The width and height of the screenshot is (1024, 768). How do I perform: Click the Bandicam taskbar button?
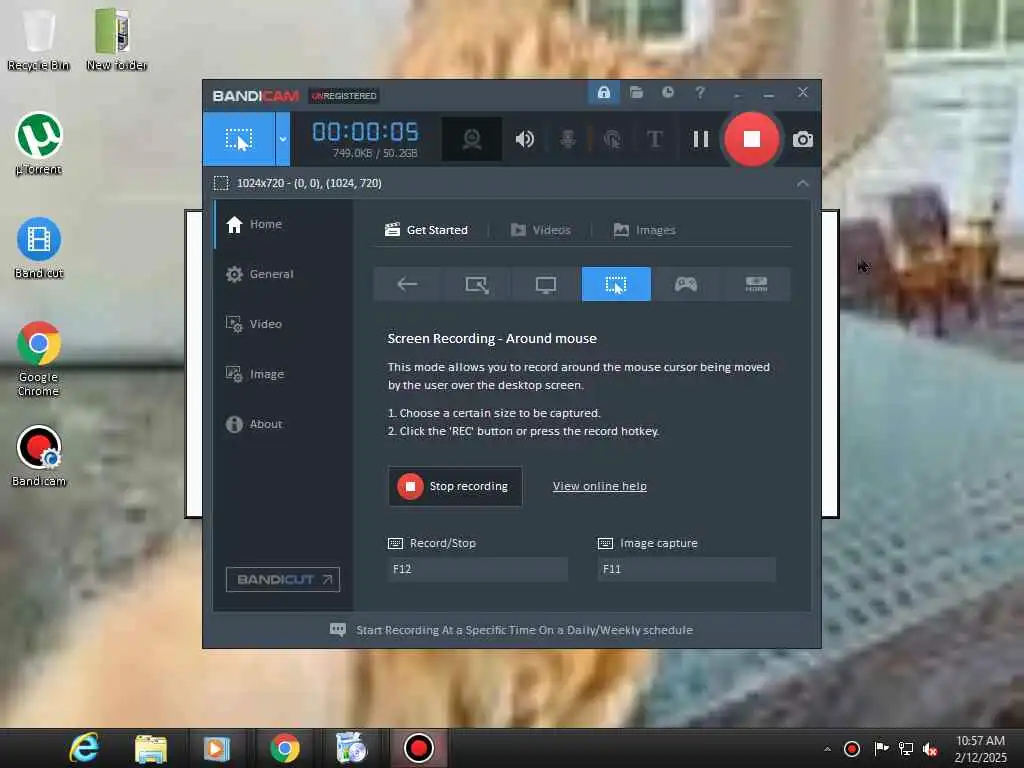pos(418,748)
